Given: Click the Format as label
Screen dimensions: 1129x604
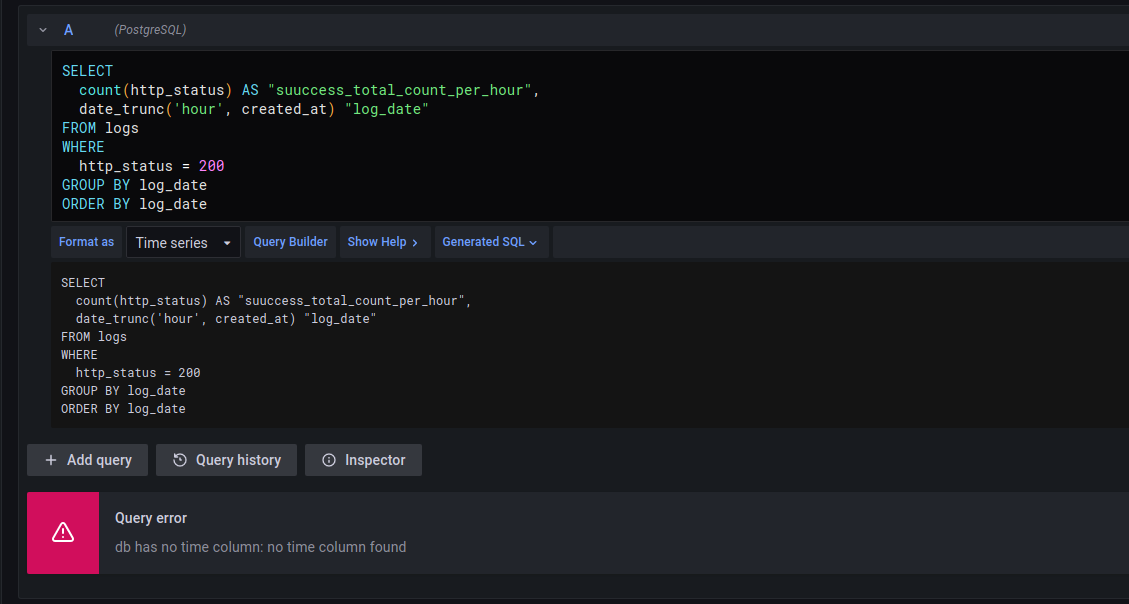Looking at the screenshot, I should point(86,242).
